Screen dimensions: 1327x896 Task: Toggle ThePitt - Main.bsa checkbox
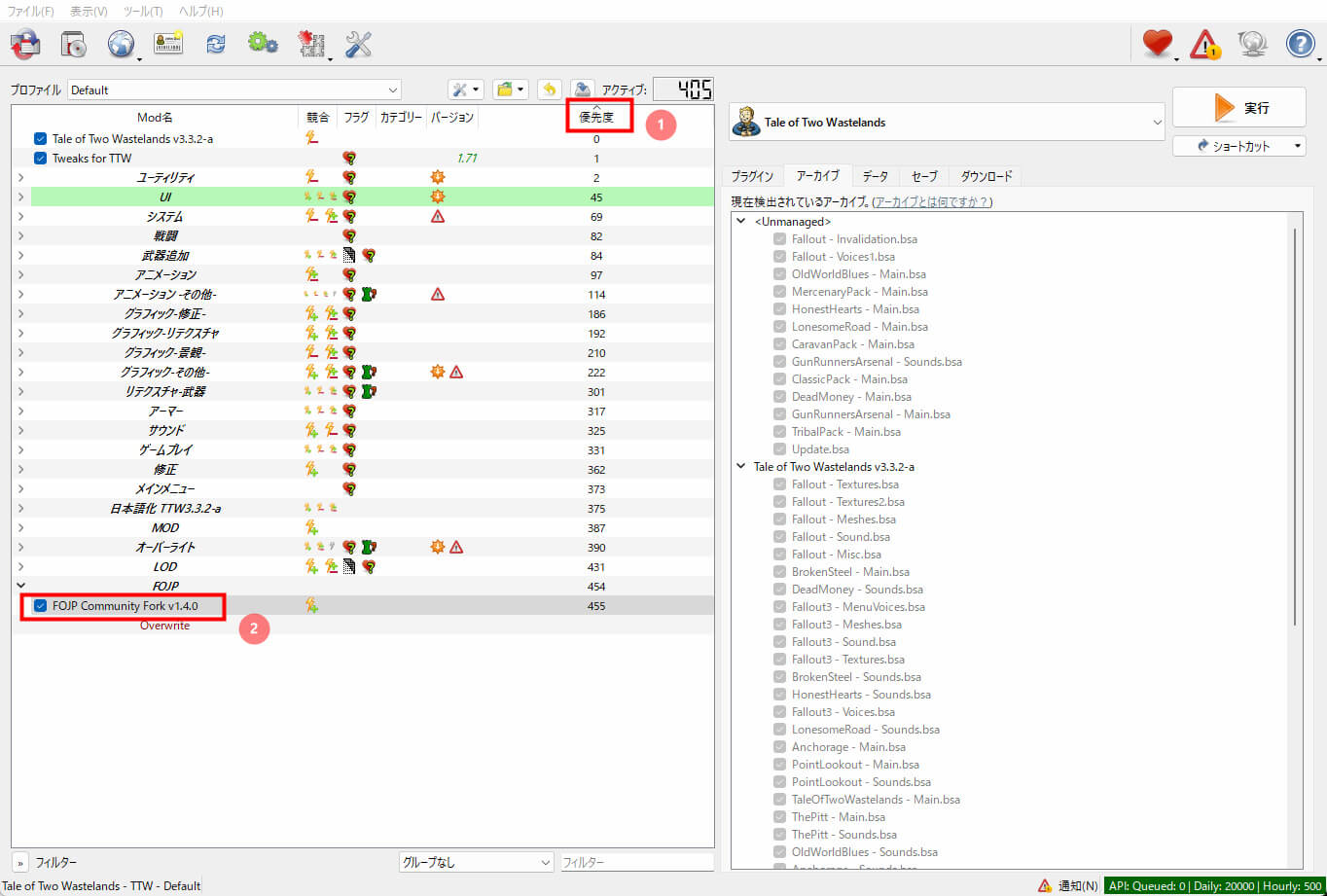(x=779, y=817)
